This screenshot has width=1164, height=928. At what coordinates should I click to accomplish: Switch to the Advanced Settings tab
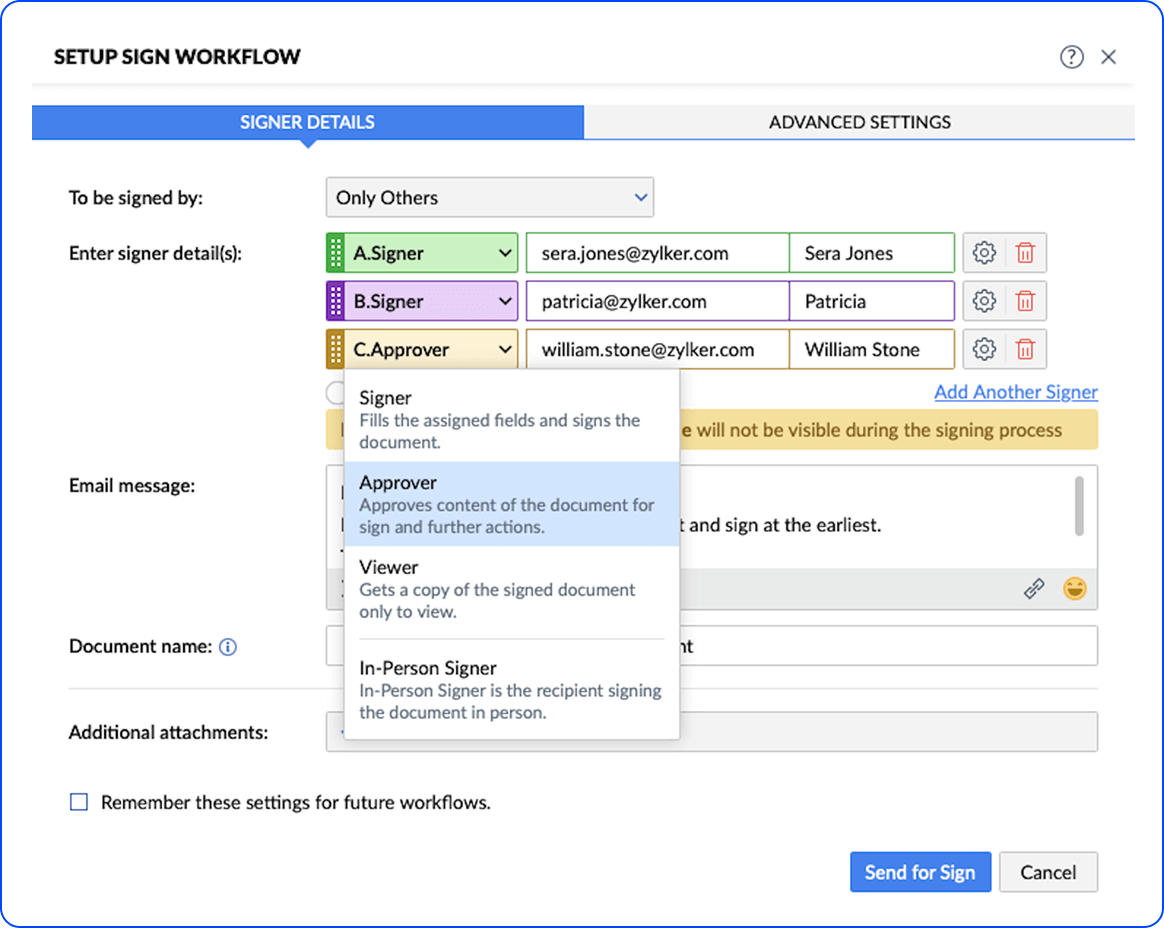[x=859, y=121]
